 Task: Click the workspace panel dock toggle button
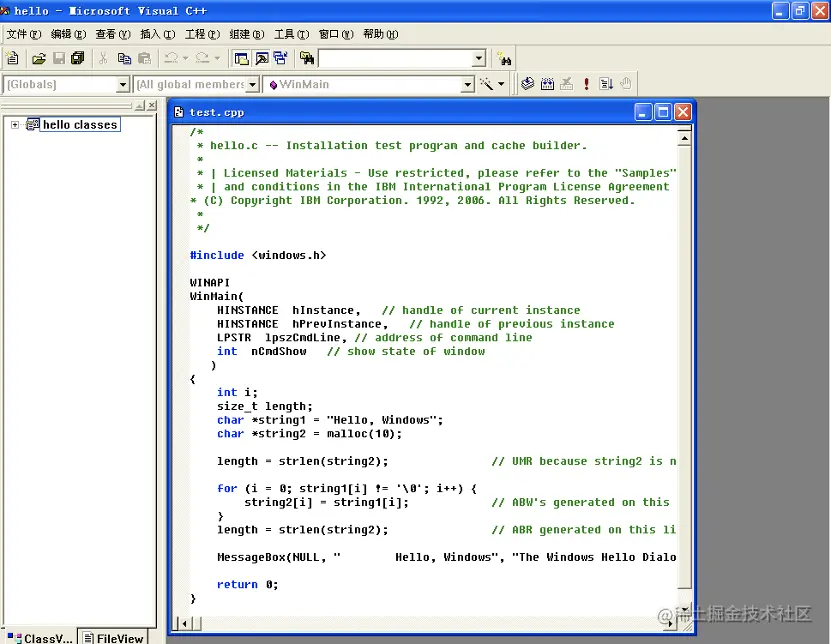pos(140,106)
